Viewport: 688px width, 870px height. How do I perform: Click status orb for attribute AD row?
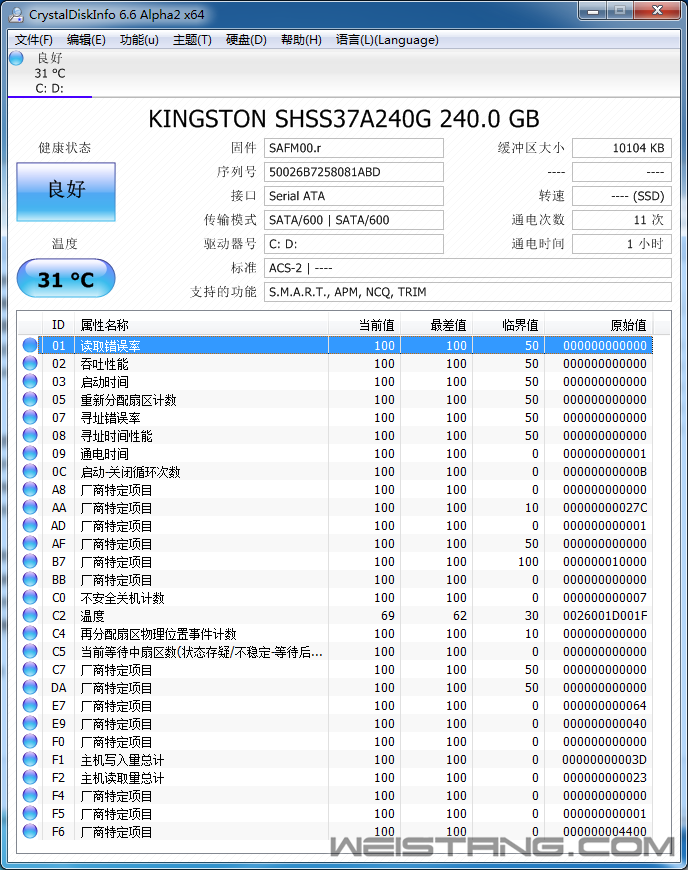tap(30, 525)
